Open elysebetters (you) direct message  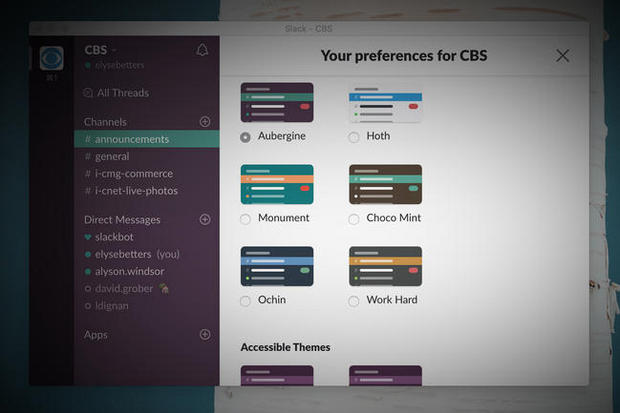pos(147,254)
